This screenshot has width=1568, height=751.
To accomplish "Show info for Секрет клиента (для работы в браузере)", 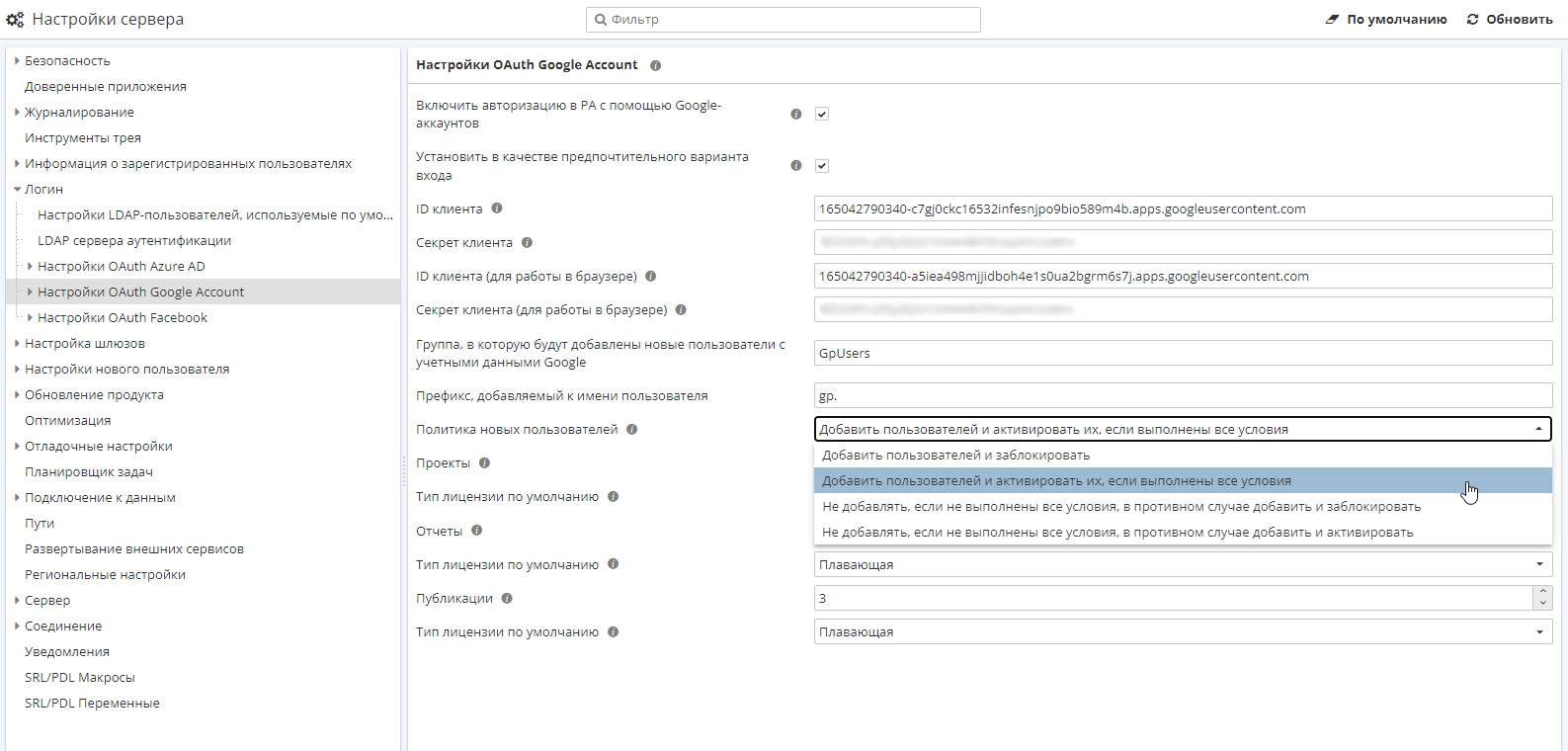I will tap(681, 310).
